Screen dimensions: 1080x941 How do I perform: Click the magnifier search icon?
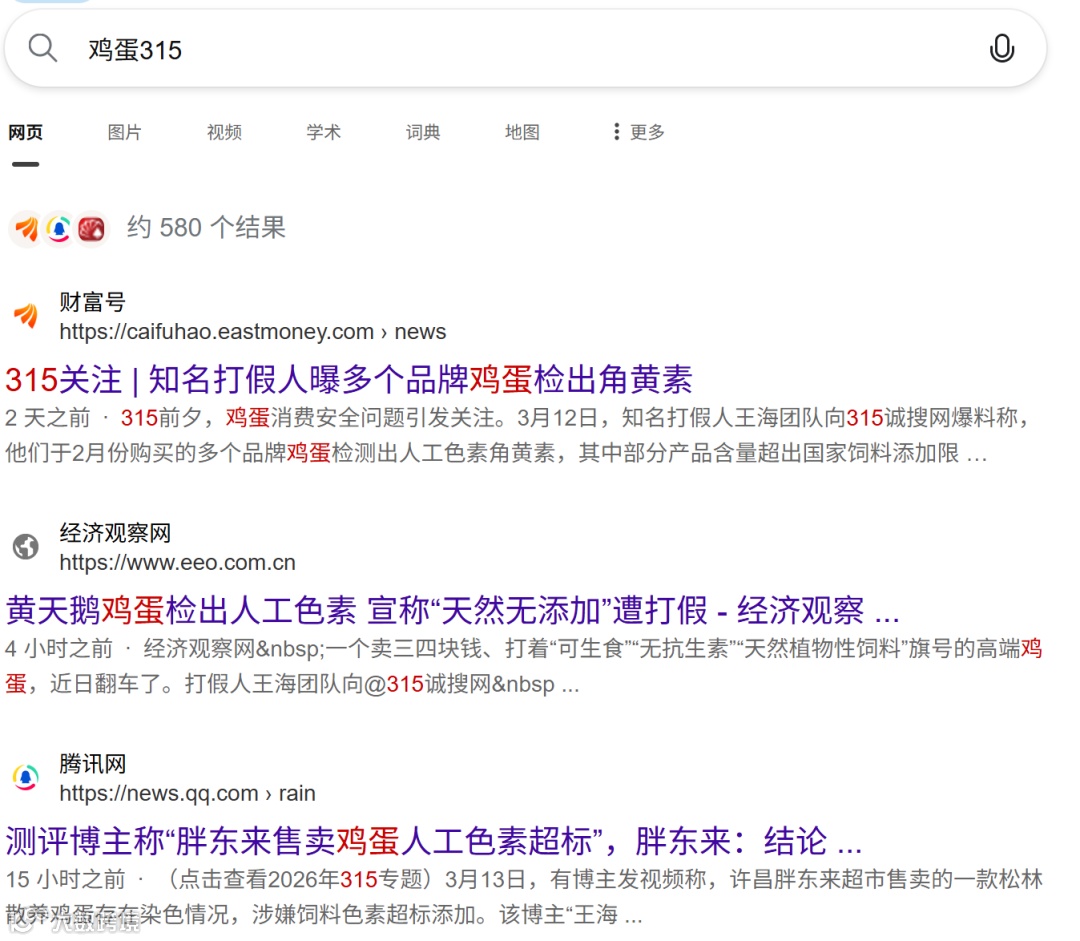click(x=42, y=48)
